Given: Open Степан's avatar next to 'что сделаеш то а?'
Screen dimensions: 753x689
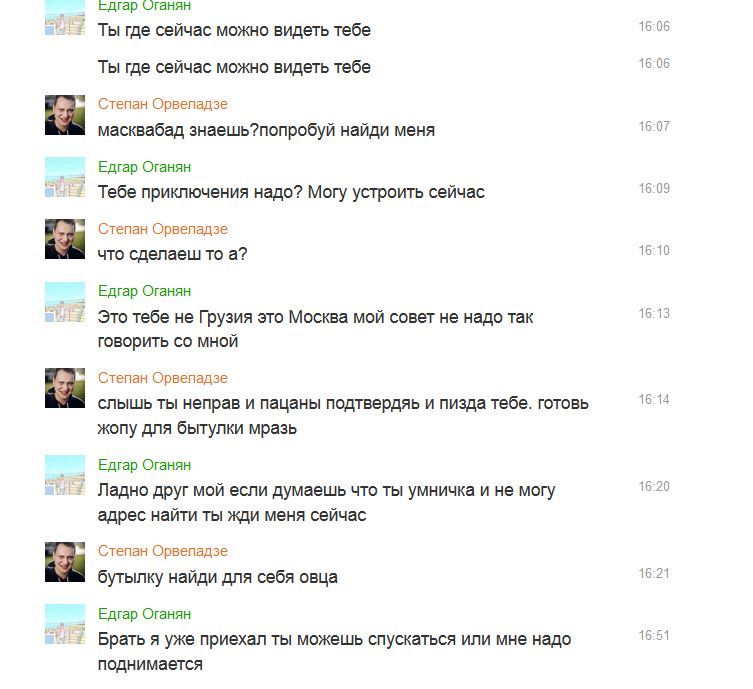Looking at the screenshot, I should pos(65,239).
